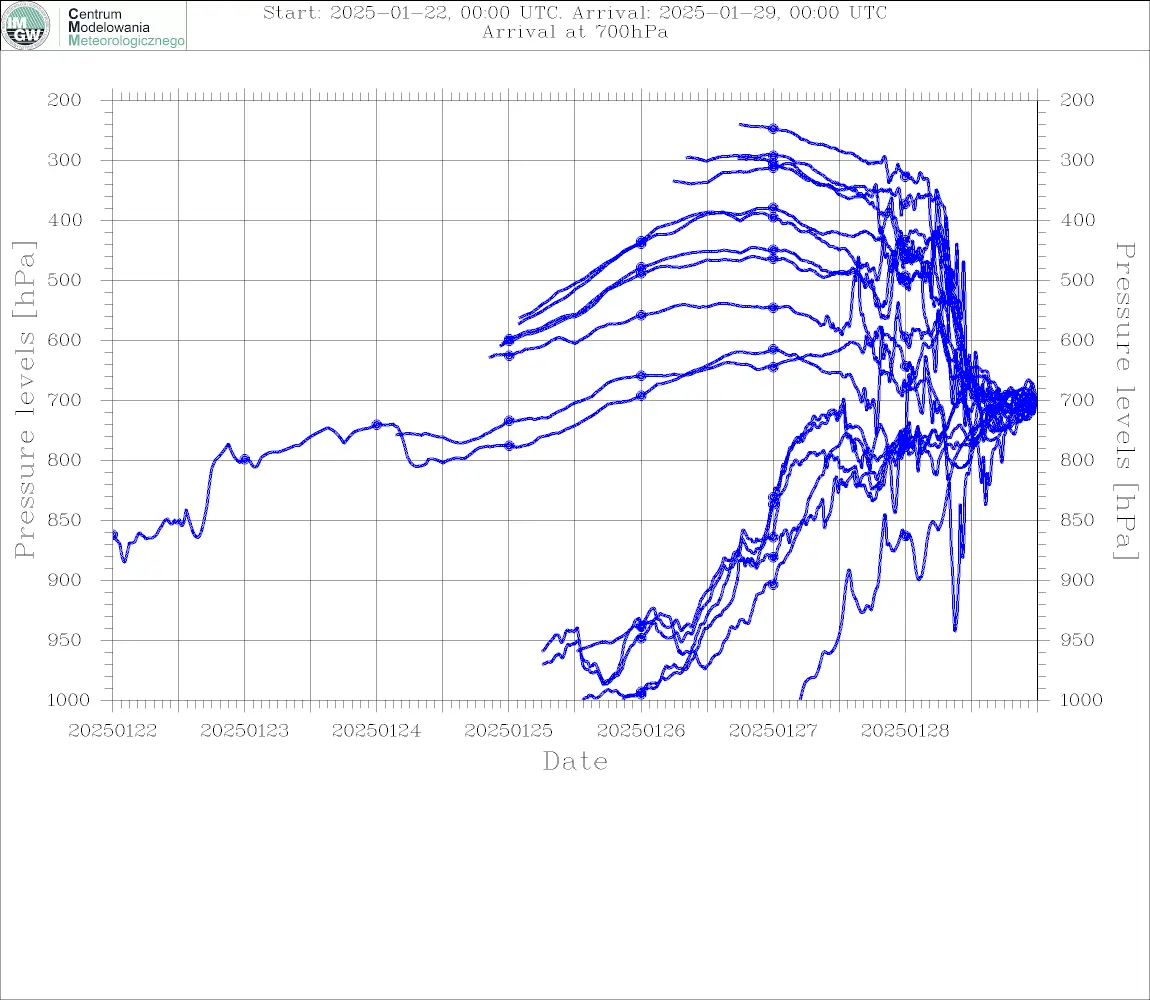Click the left axis 800 label
Screen dimensions: 1150x1000
tap(65, 460)
